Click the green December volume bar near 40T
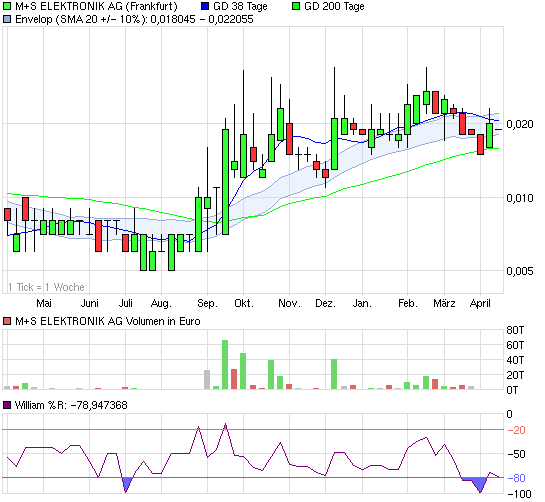The image size is (545, 502). 334,374
